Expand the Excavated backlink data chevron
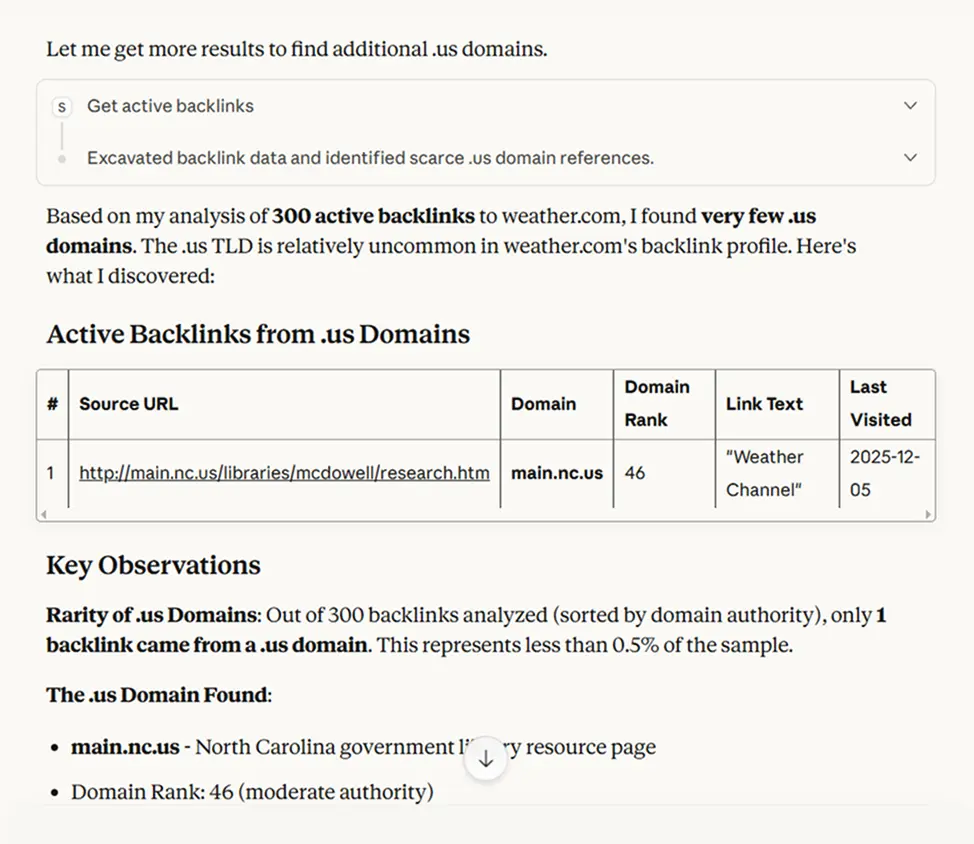974x844 pixels. (909, 158)
